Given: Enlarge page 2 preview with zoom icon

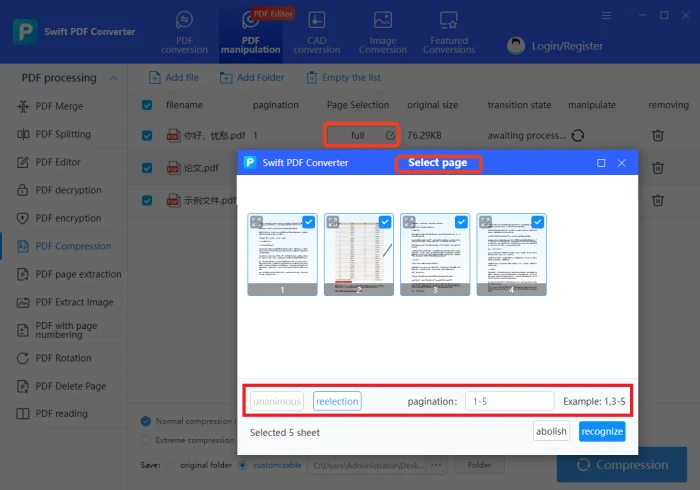Looking at the screenshot, I should point(333,222).
